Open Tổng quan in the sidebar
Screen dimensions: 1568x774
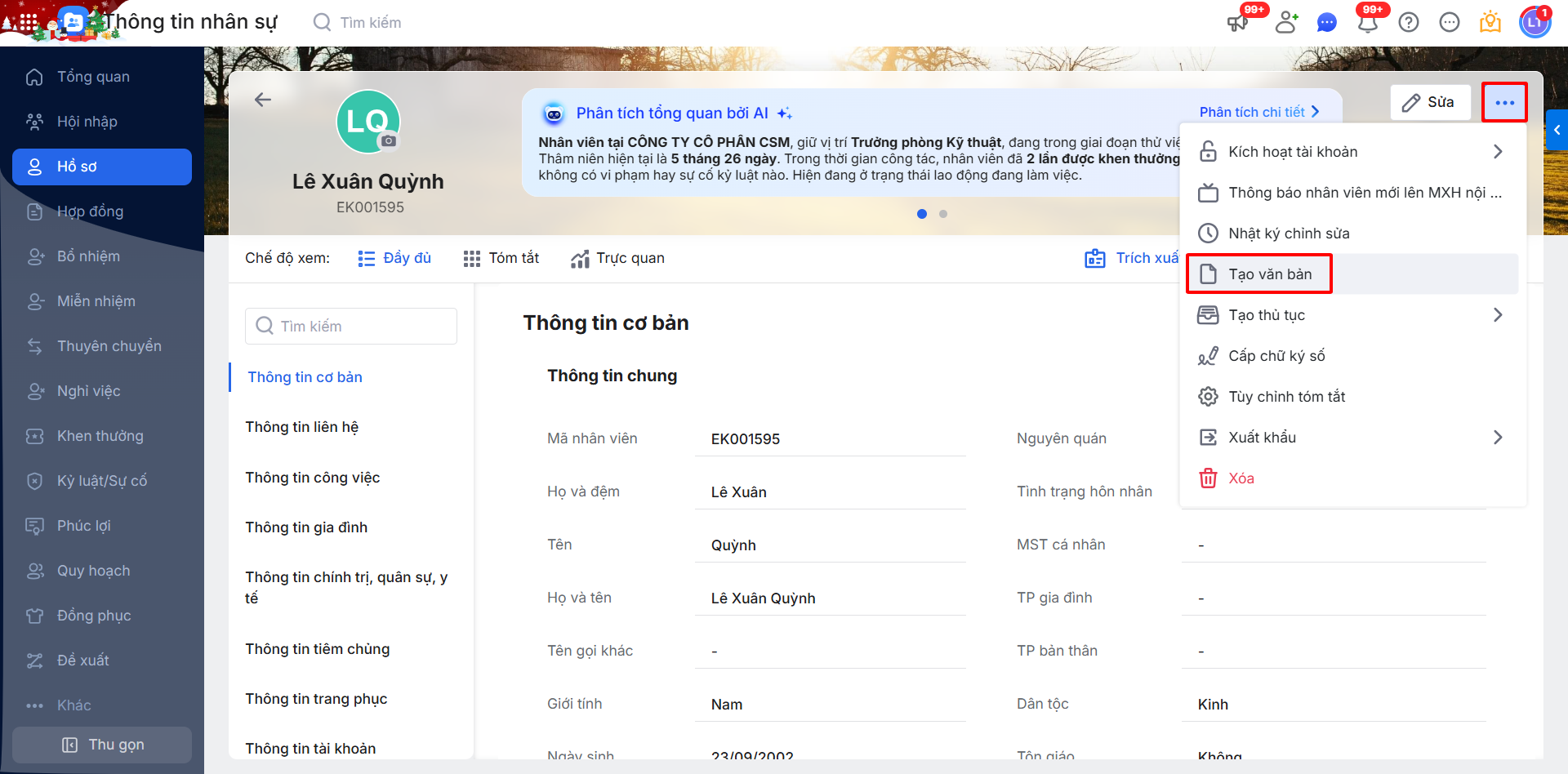click(102, 77)
